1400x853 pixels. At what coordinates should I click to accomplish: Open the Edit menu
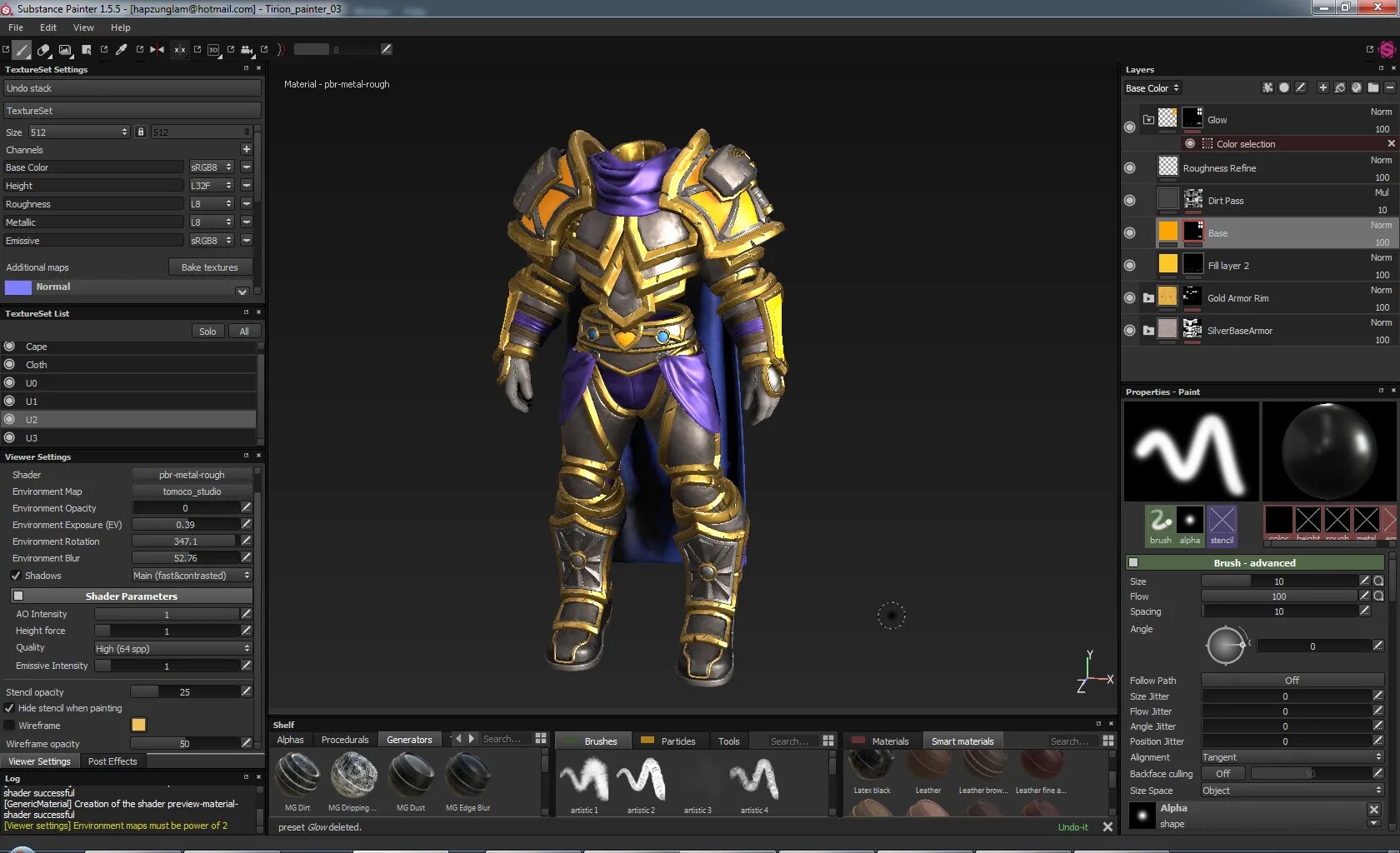coord(48,27)
